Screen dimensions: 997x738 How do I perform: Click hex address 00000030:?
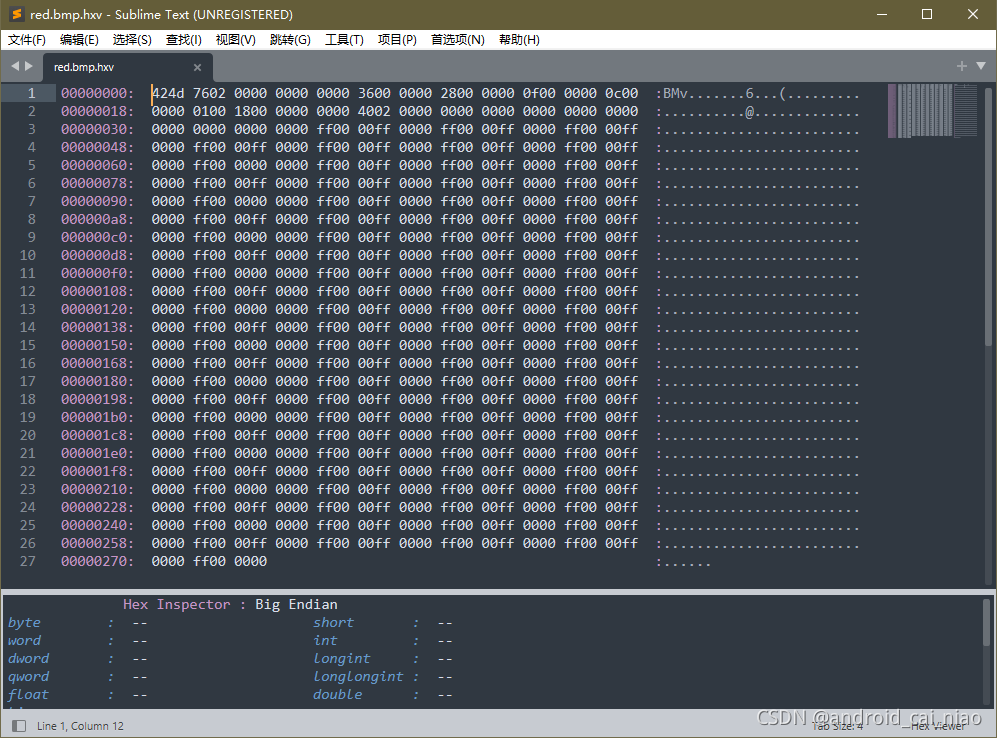(97, 129)
